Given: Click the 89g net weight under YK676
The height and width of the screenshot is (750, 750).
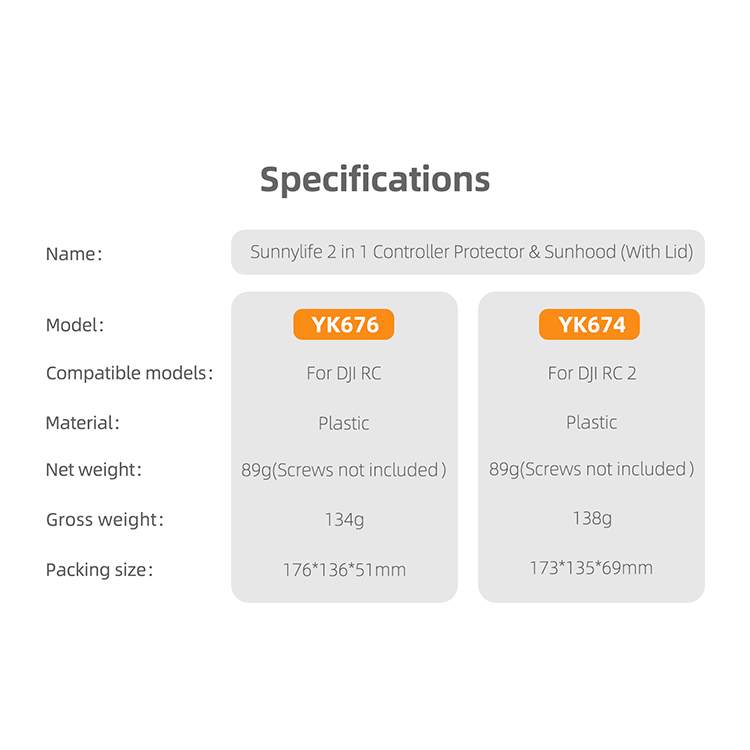Looking at the screenshot, I should (344, 470).
